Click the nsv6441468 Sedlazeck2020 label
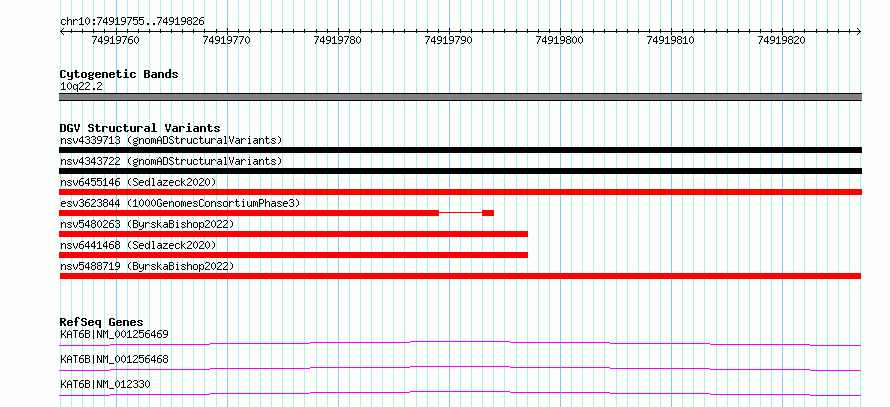This screenshot has height=407, width=890. click(138, 245)
